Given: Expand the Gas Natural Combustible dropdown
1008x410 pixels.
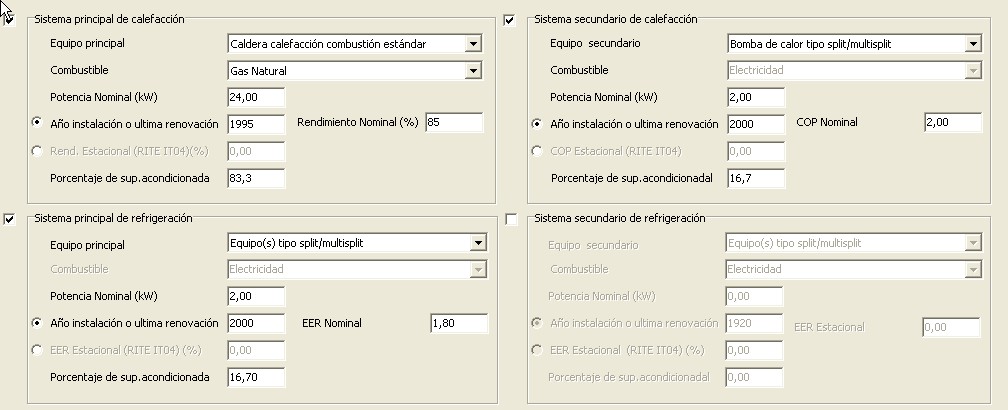Looking at the screenshot, I should [473, 71].
